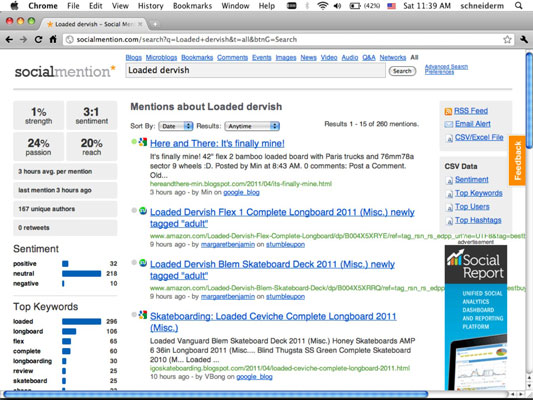The width and height of the screenshot is (533, 400).
Task: Open Loaded Dervish Flex 1 Complete Longboard result
Action: point(282,218)
